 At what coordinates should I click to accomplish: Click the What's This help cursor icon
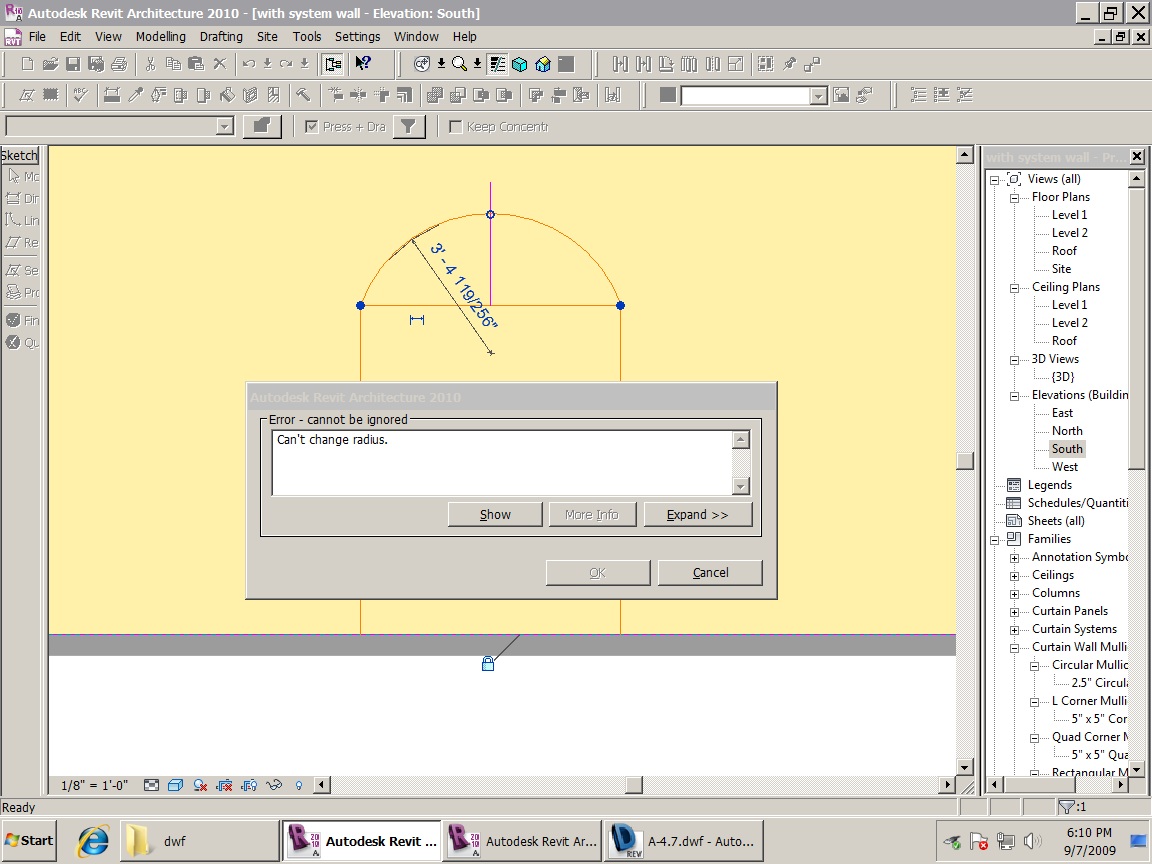[363, 64]
